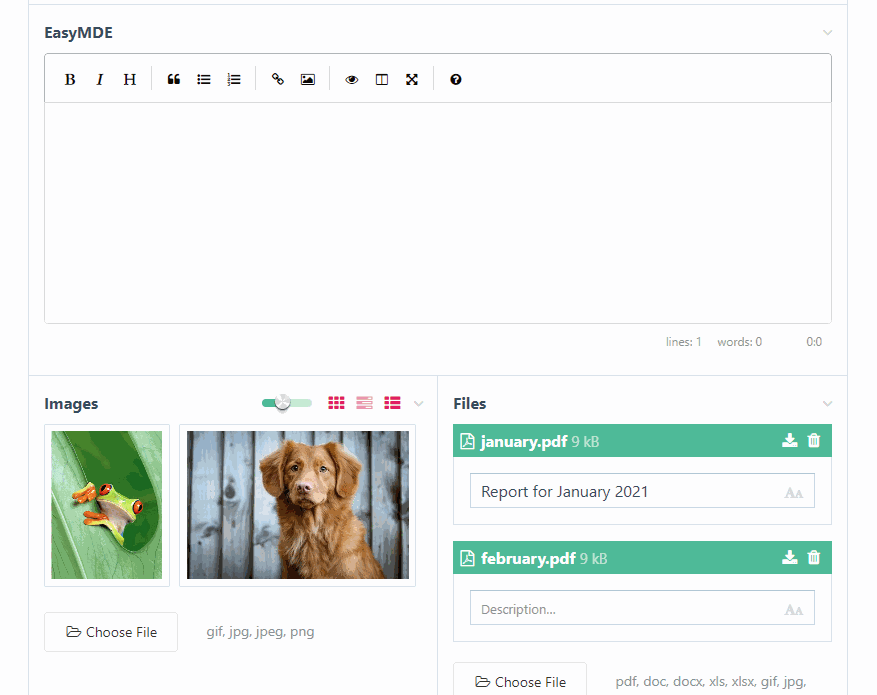Click the 'gif, jpg, jpeg, png' hint text

[260, 632]
